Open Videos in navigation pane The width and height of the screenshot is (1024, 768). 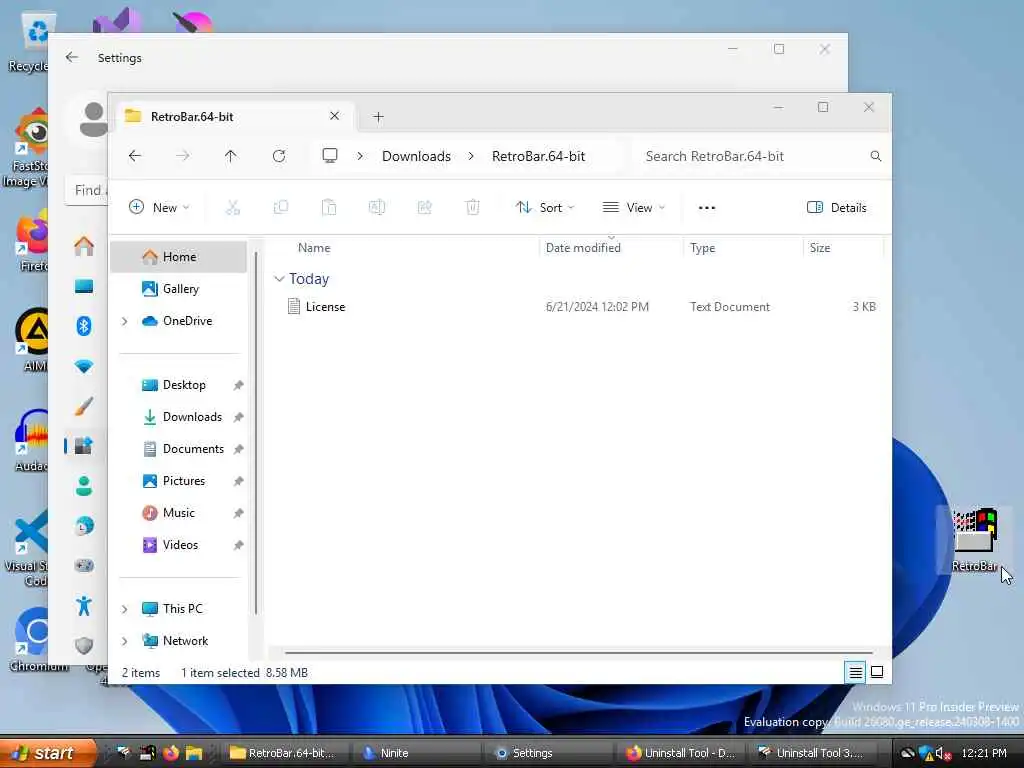pyautogui.click(x=179, y=545)
